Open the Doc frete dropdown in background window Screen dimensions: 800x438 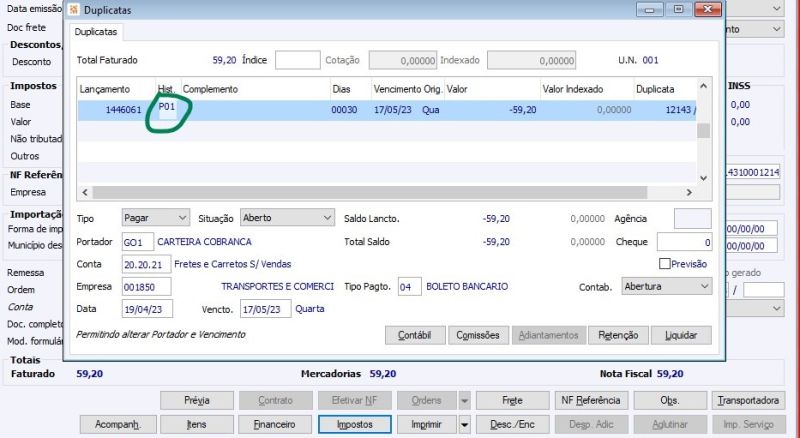(x=777, y=29)
